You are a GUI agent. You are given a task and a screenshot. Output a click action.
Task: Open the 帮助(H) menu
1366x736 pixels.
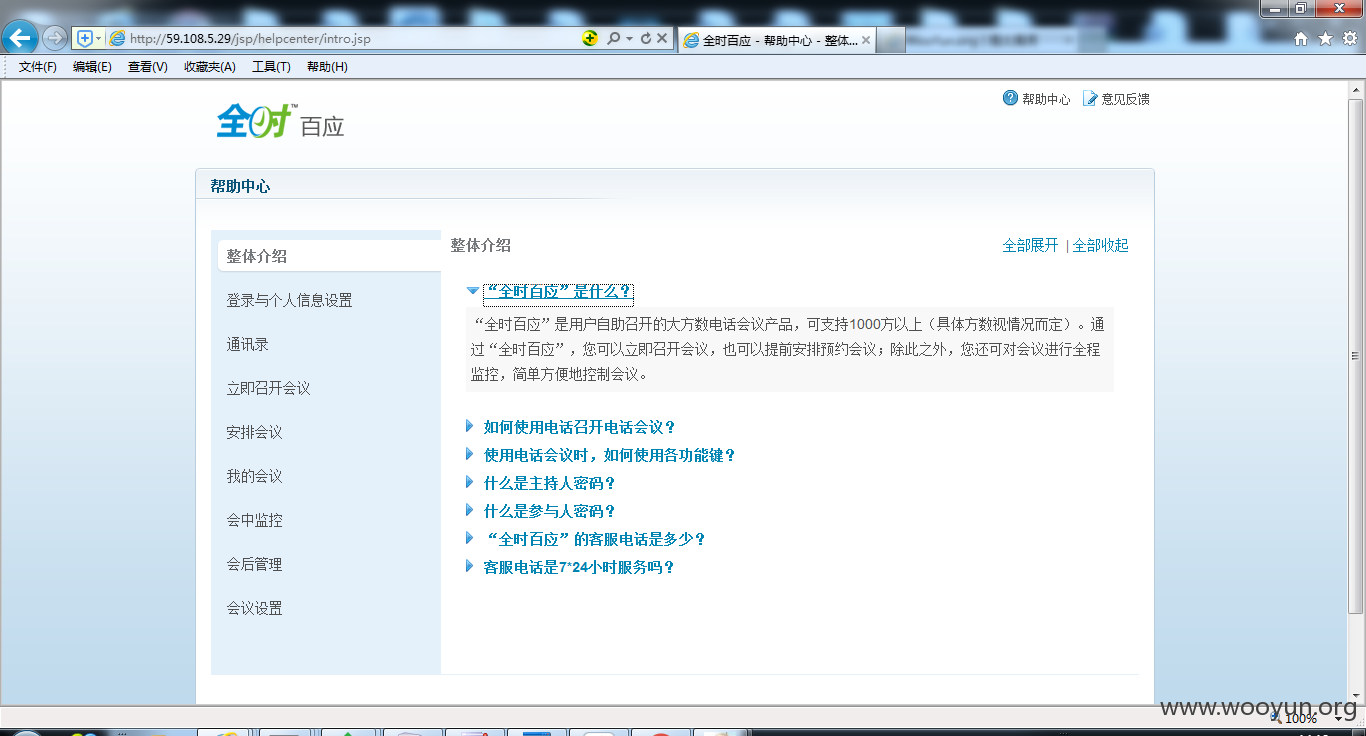[x=327, y=67]
